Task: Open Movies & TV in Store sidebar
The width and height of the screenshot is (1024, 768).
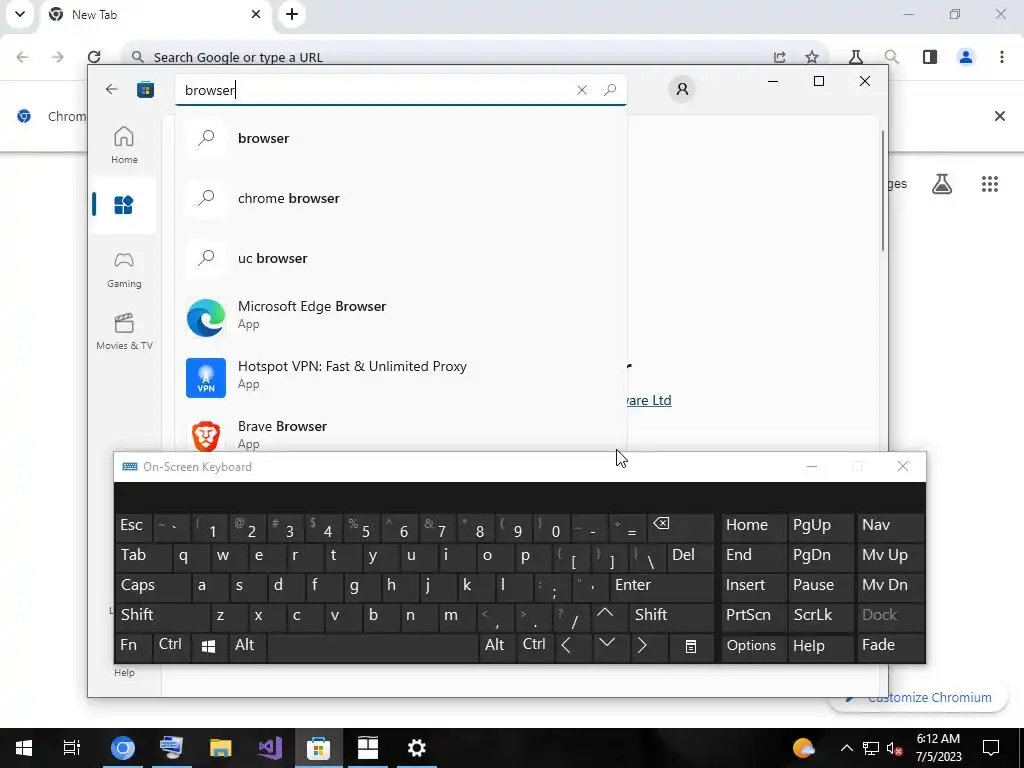Action: [124, 331]
